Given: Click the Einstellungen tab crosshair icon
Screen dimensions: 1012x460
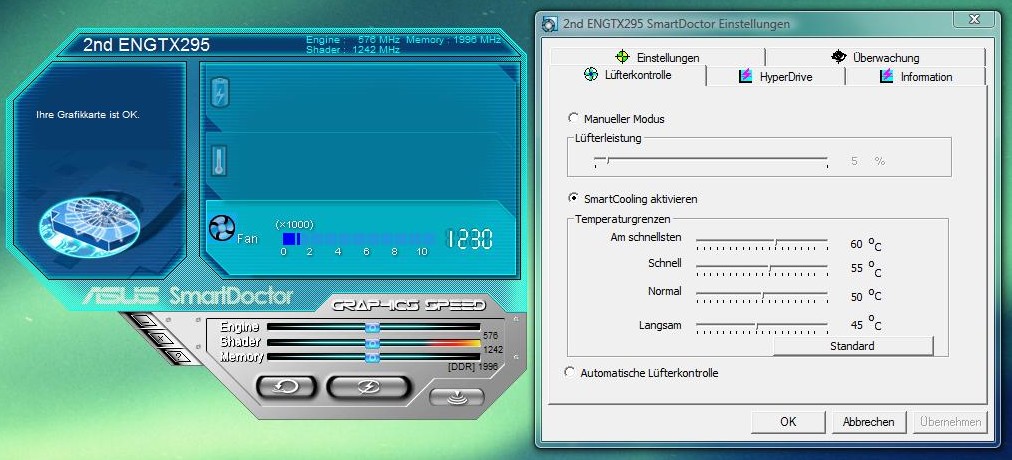Looking at the screenshot, I should pos(622,57).
